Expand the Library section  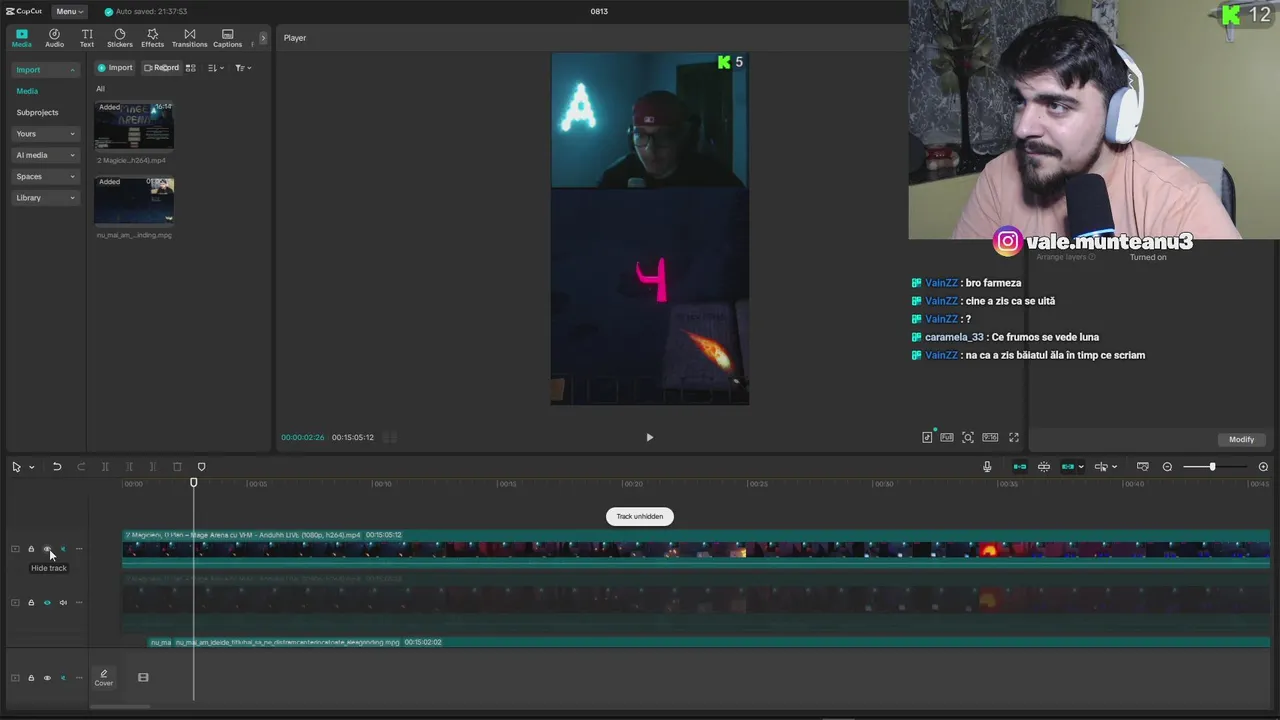(45, 198)
